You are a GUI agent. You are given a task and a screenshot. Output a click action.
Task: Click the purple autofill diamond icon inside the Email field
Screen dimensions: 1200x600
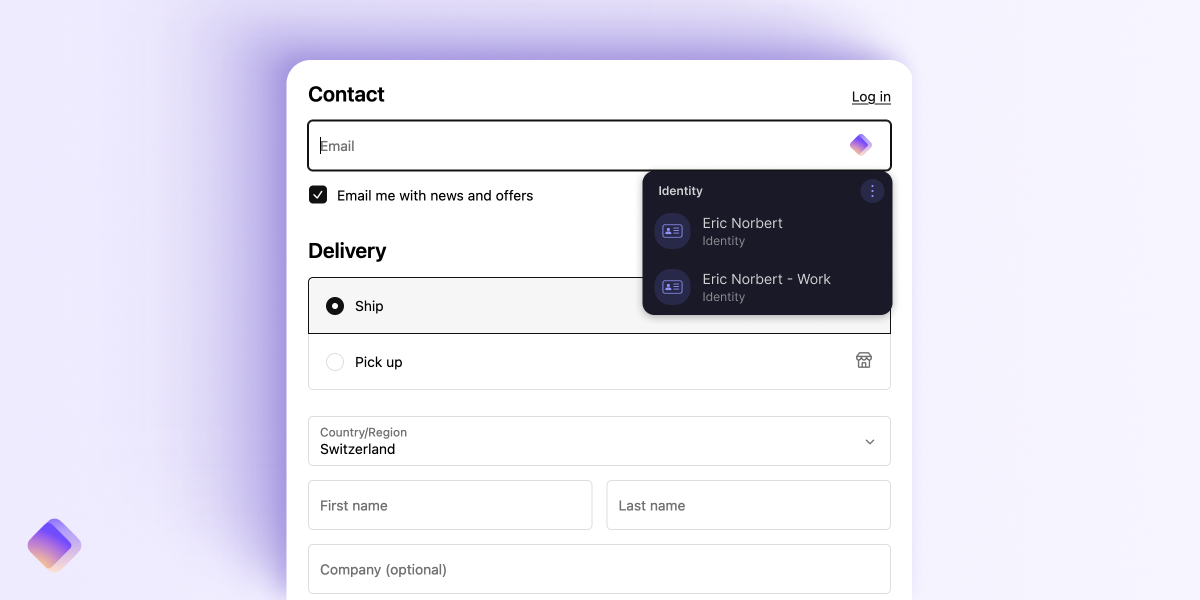[x=859, y=144]
